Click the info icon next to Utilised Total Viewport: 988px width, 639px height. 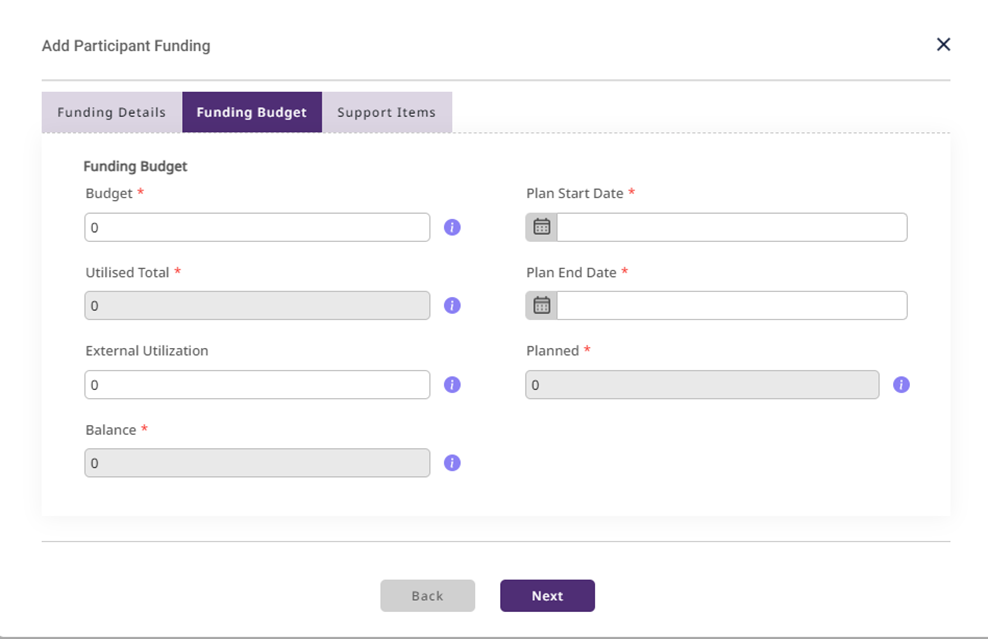coord(452,306)
